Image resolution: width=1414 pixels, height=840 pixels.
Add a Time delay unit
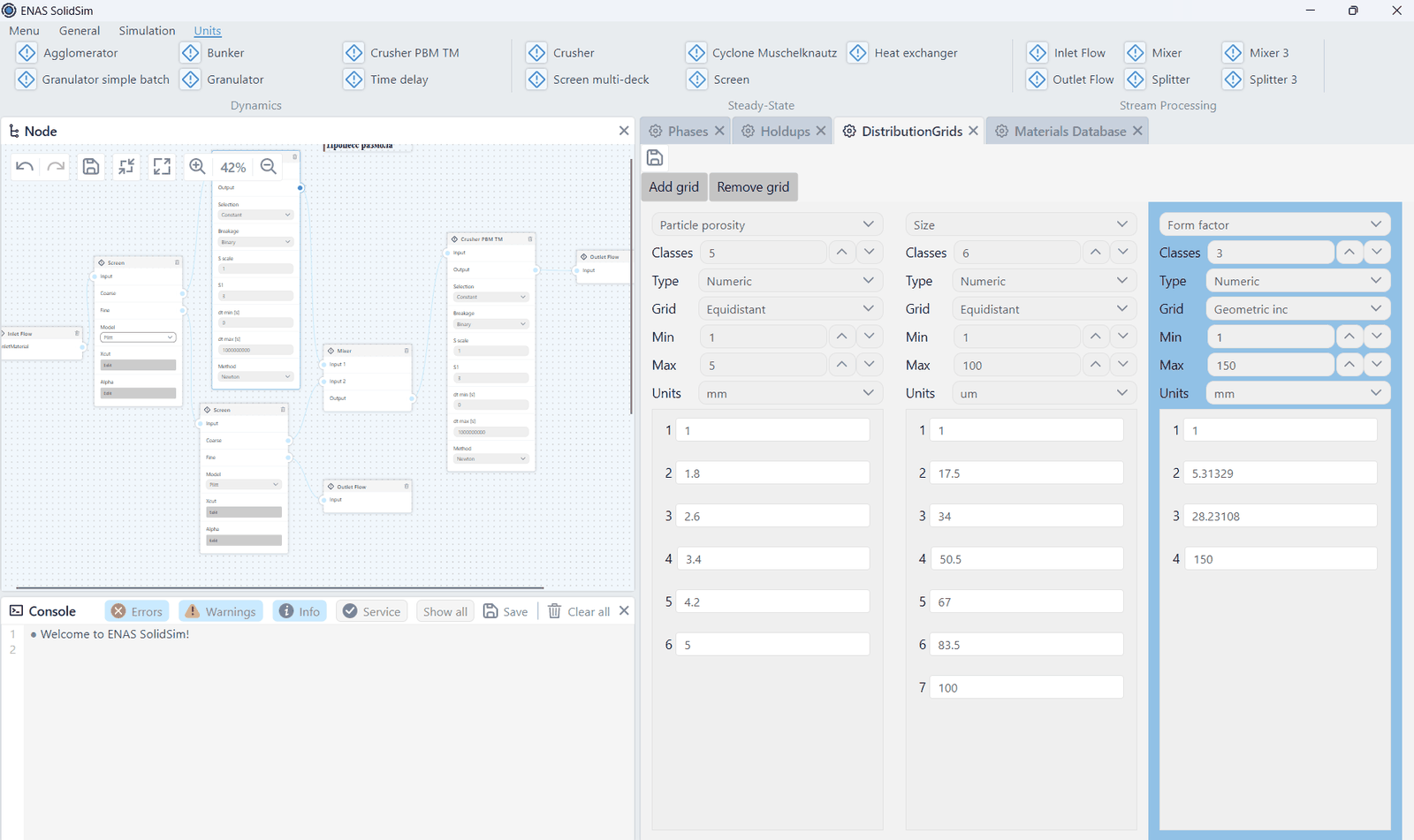[386, 79]
